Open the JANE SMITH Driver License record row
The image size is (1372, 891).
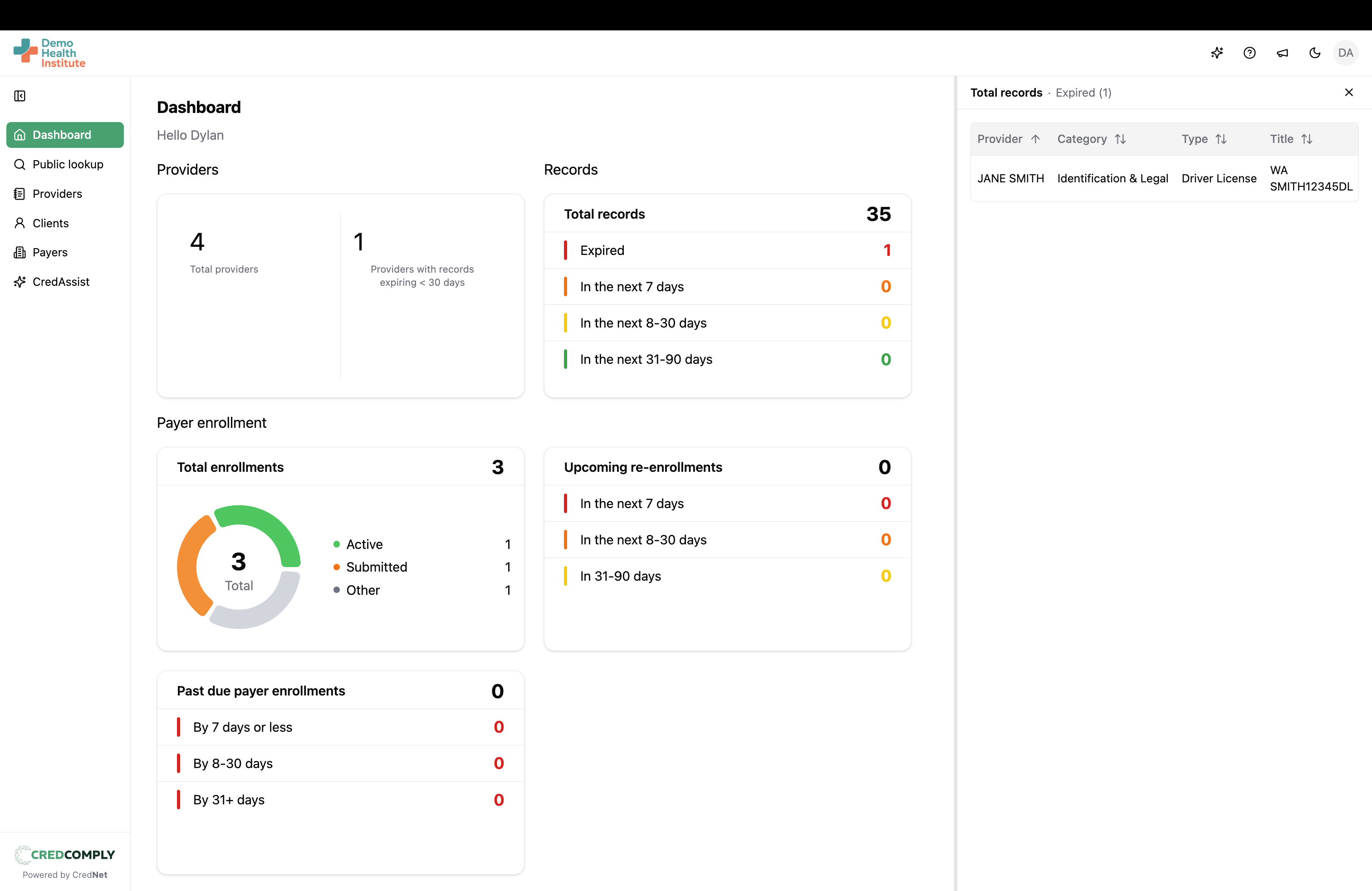1164,179
